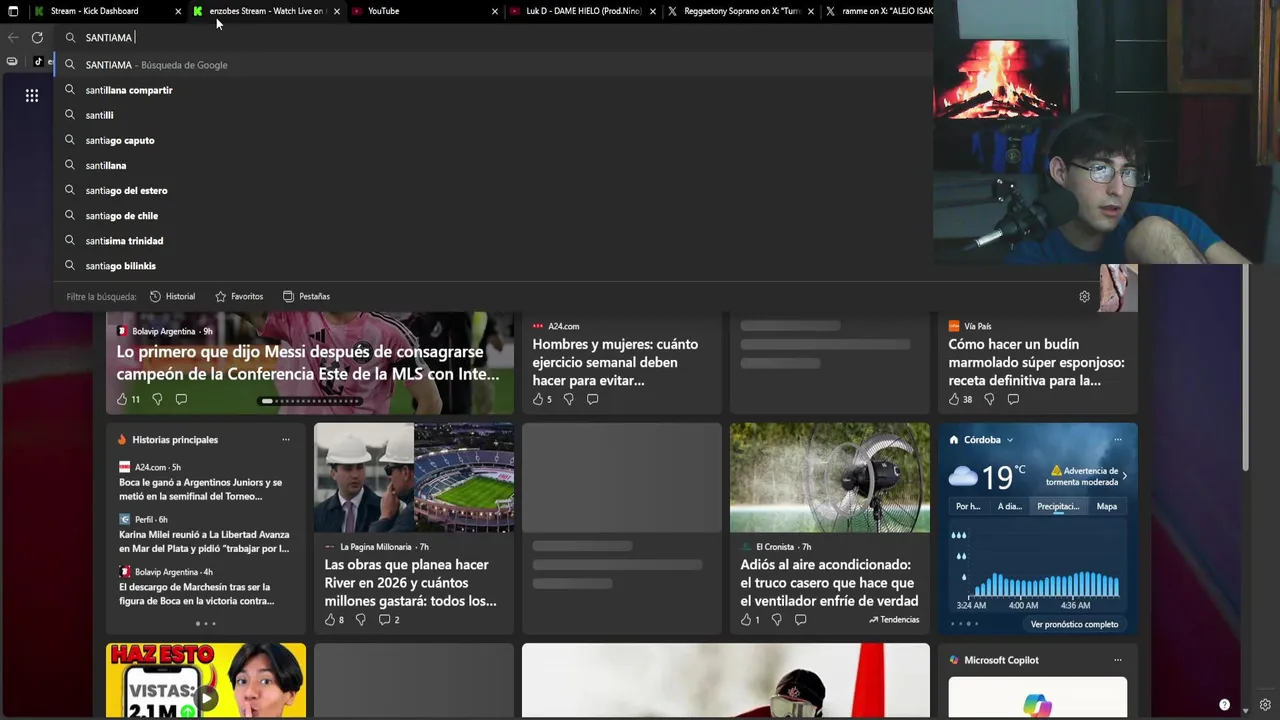The height and width of the screenshot is (720, 1280).
Task: Choose SANTIAMA Búsqueda de Google suggestion
Action: [x=492, y=65]
